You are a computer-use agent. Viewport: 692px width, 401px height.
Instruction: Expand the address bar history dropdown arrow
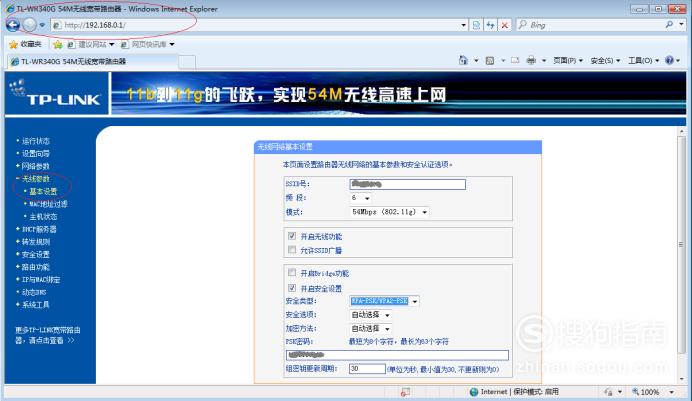pos(463,25)
